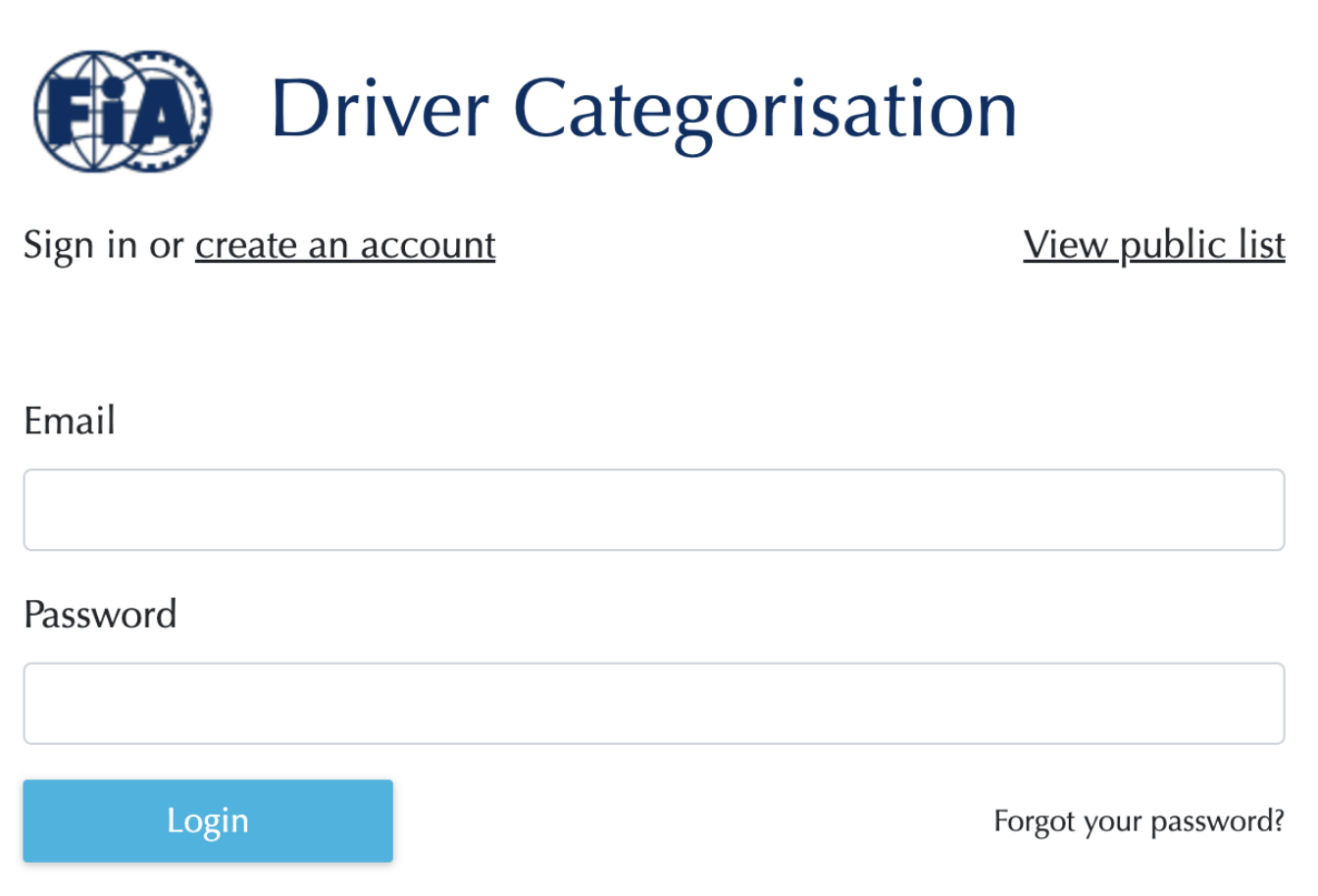This screenshot has width=1318, height=896.
Task: Focus the Email input field
Action: click(x=653, y=510)
